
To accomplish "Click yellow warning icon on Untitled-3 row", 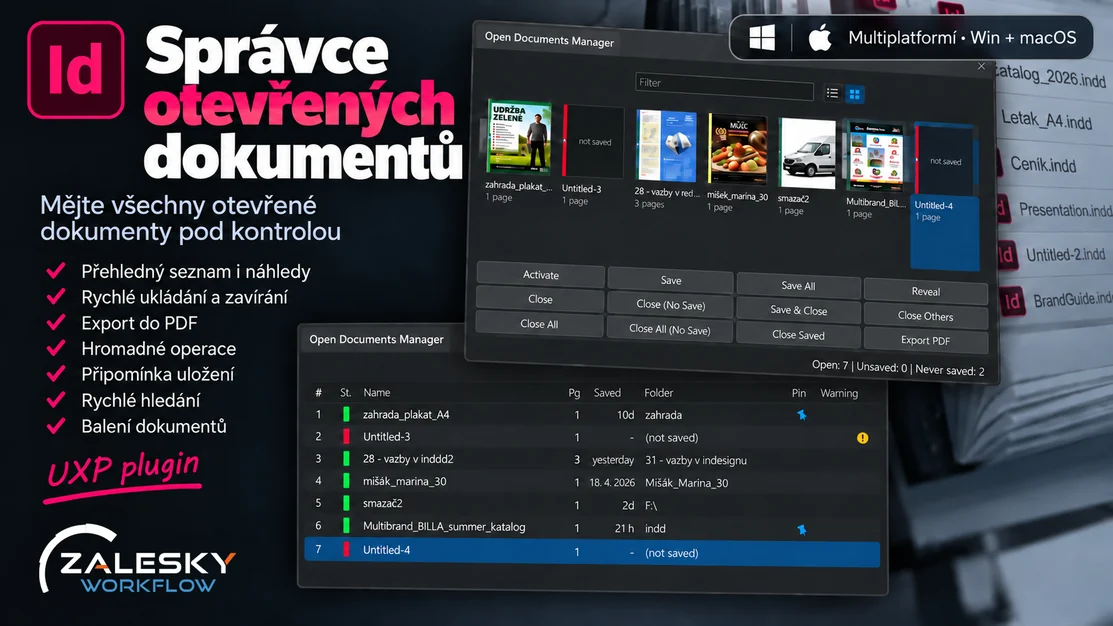I will 862,438.
